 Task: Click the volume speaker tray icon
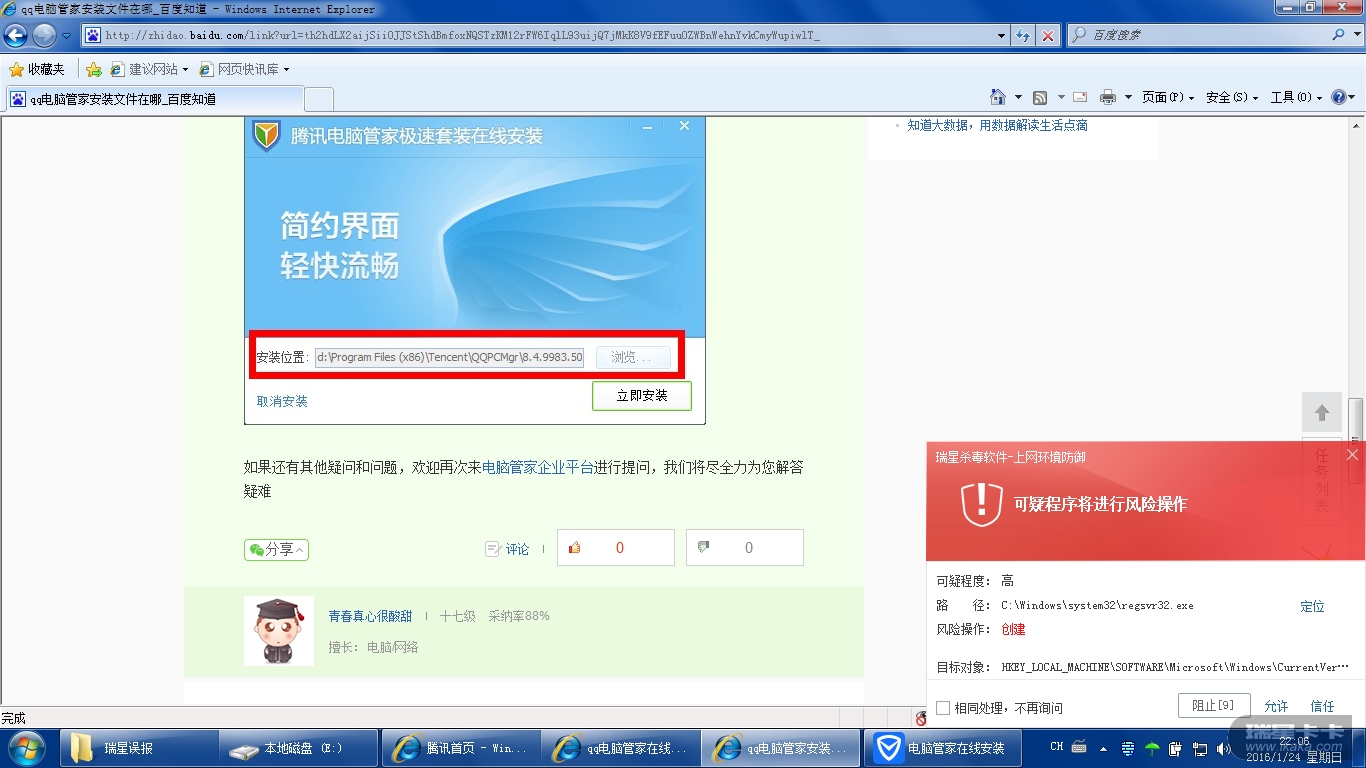click(1224, 748)
